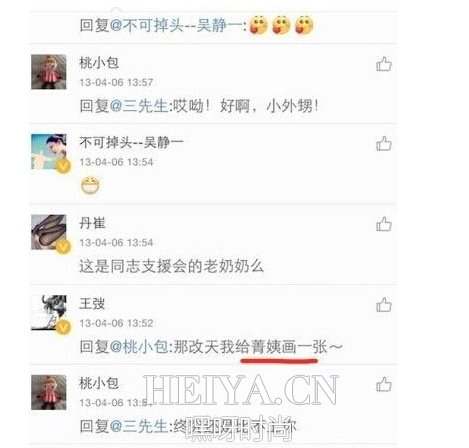Open @三先生 mention in bottom comment
Screen dimensions: 469x448
tap(139, 426)
